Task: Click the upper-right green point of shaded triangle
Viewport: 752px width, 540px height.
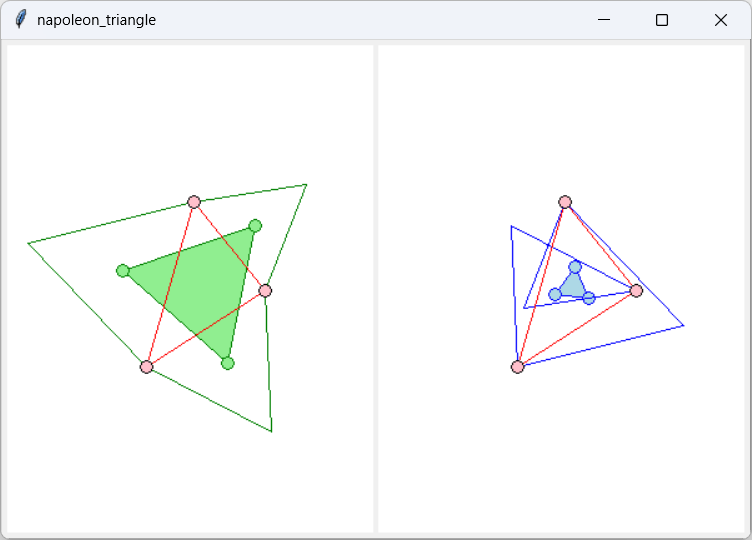Action: click(x=255, y=226)
